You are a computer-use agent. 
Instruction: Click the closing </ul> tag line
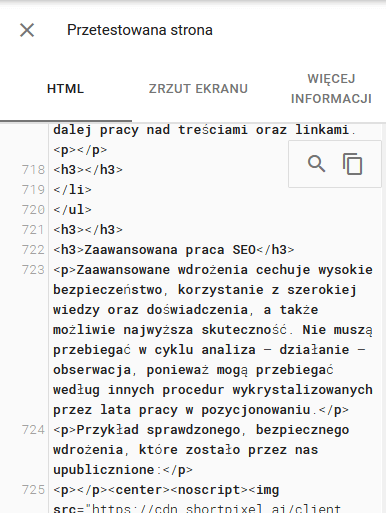pos(72,210)
